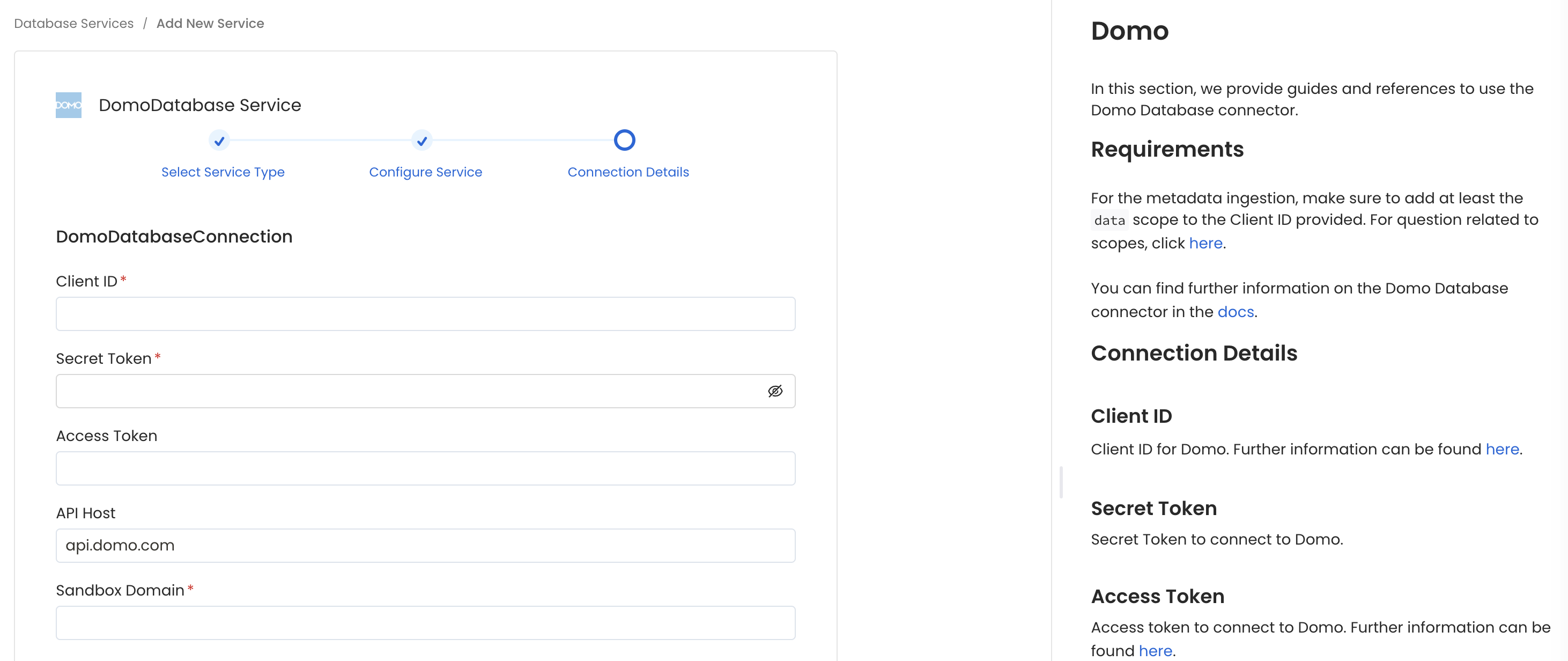Viewport: 1568px width, 661px height.
Task: Click the data code snippet in Requirements
Action: 1109,220
